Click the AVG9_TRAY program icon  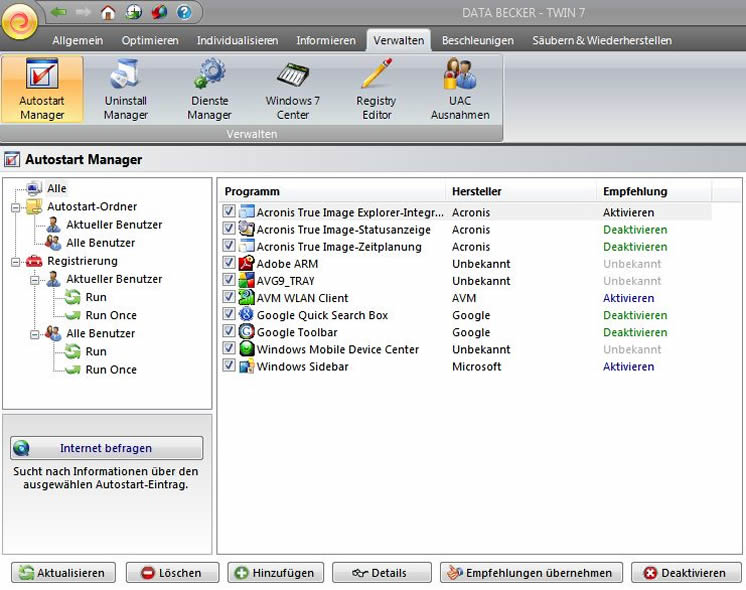pyautogui.click(x=246, y=281)
